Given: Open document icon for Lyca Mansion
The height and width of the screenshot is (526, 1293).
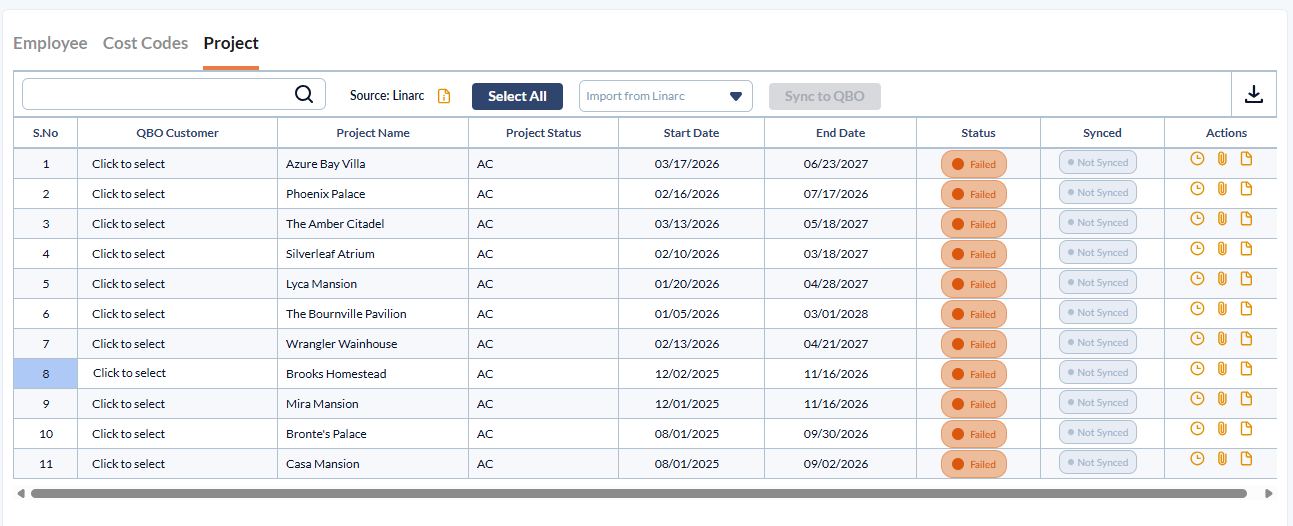Looking at the screenshot, I should pyautogui.click(x=1246, y=278).
